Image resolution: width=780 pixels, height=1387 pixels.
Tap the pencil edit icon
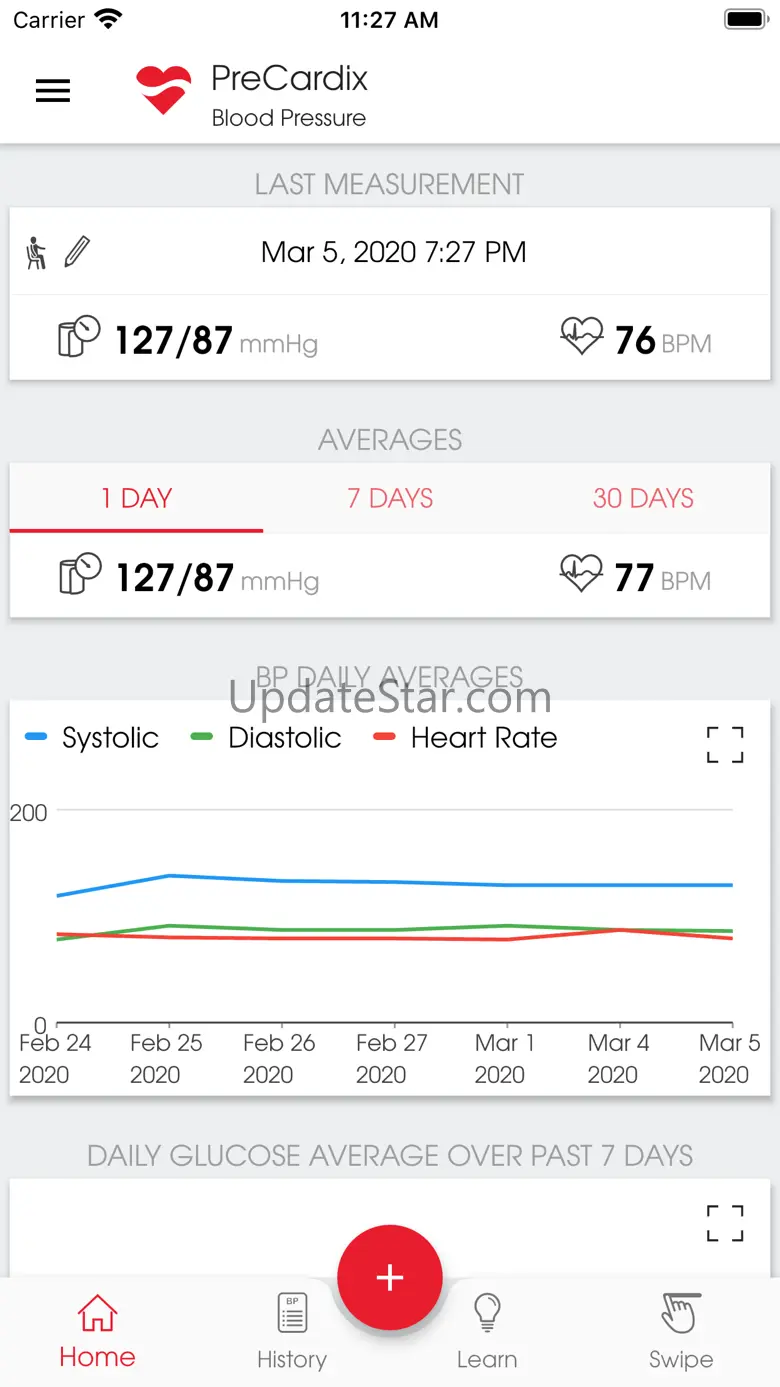[x=77, y=252]
